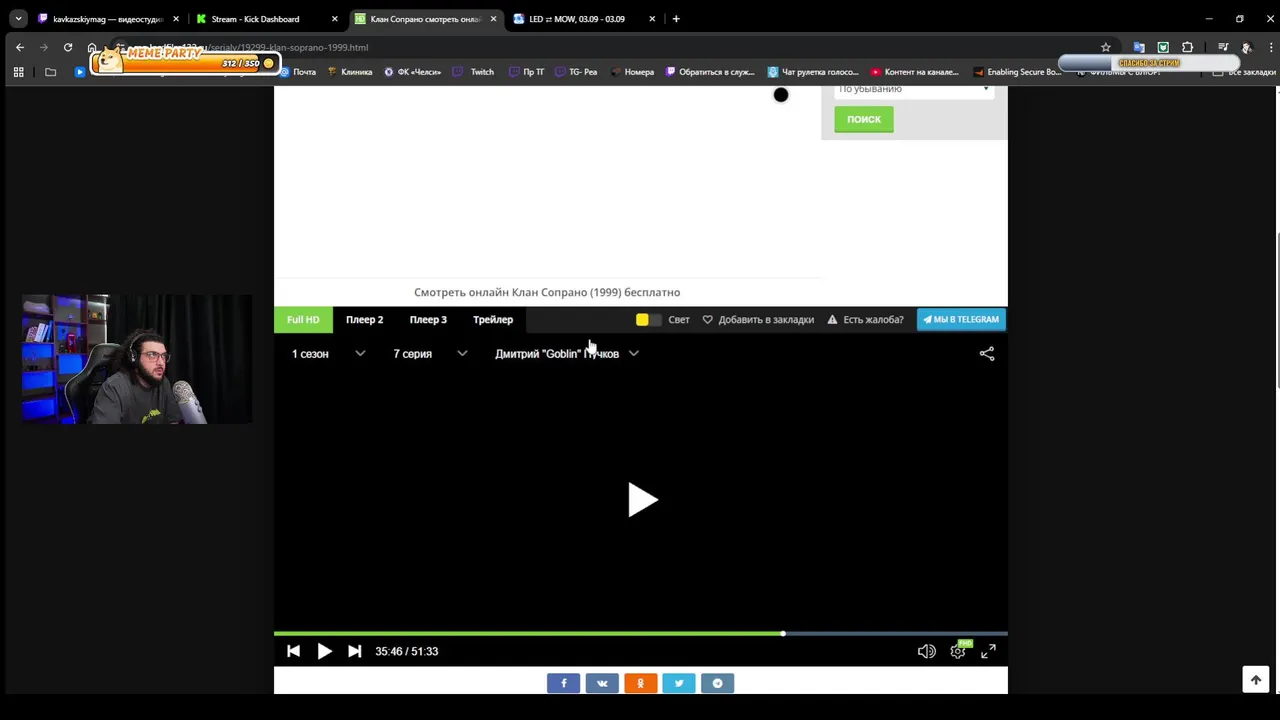Screen dimensions: 1280x720
Task: Open the Чат рулетка голосо... bookmark
Action: coord(813,72)
